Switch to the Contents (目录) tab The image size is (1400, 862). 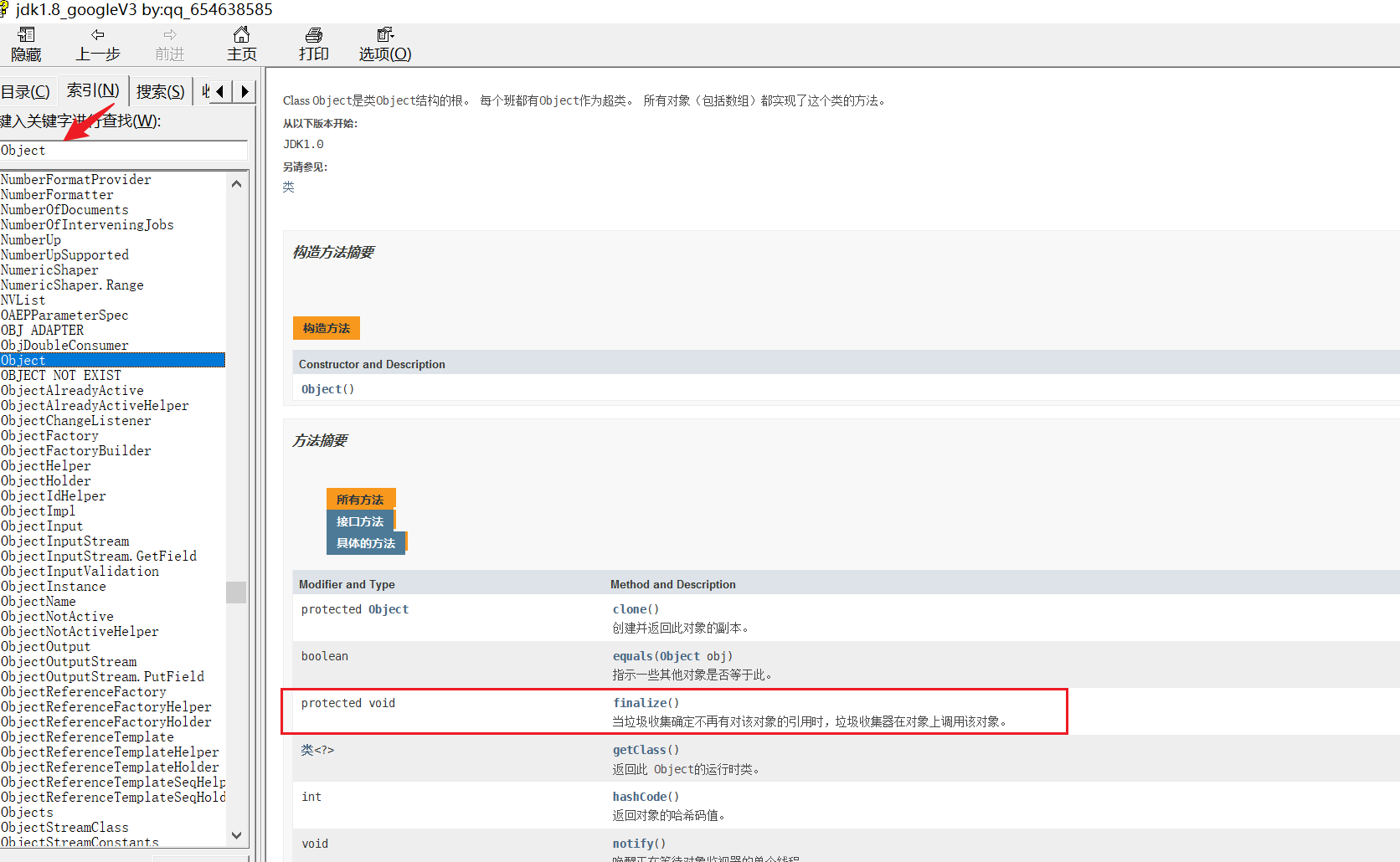pyautogui.click(x=26, y=91)
